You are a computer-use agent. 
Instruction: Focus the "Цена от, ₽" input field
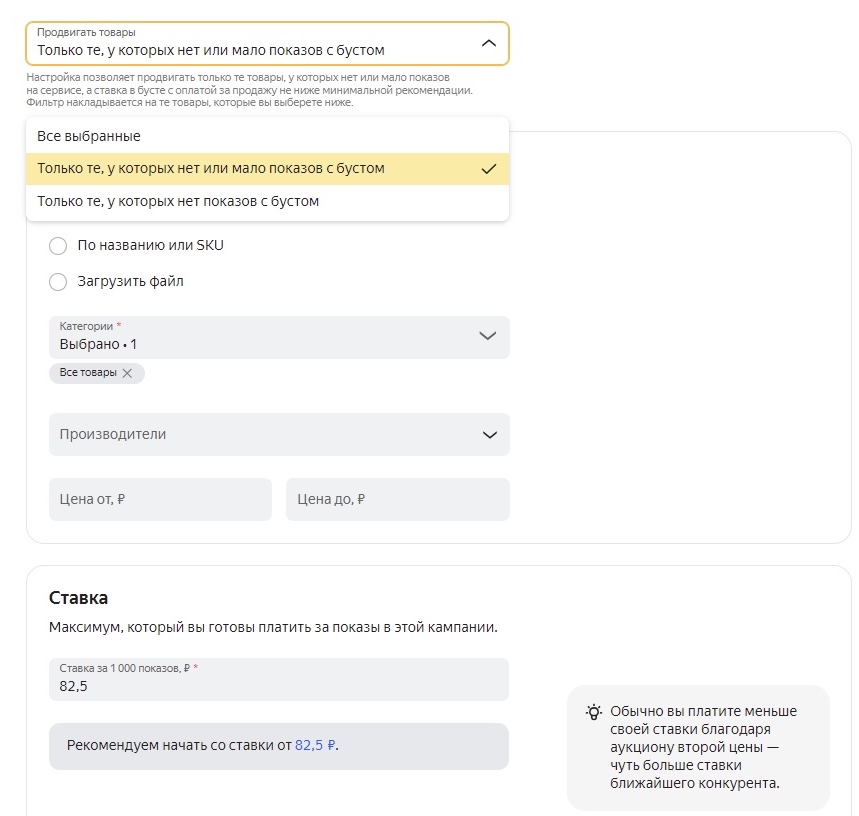coord(160,499)
